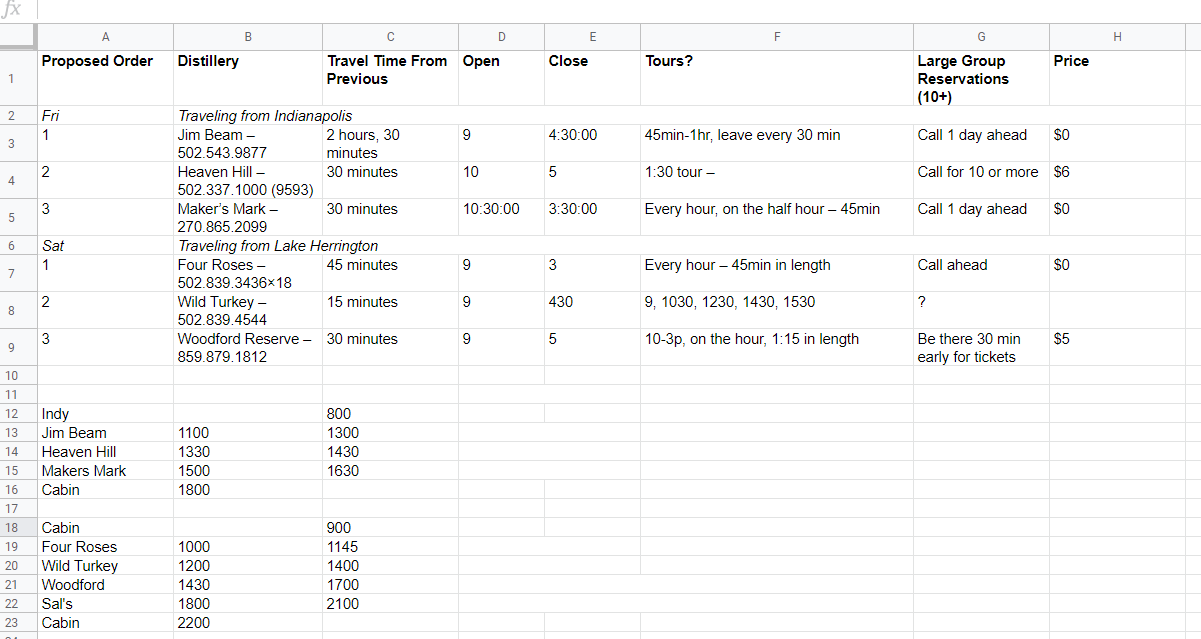The width and height of the screenshot is (1201, 639).
Task: Select column E header
Action: (593, 37)
